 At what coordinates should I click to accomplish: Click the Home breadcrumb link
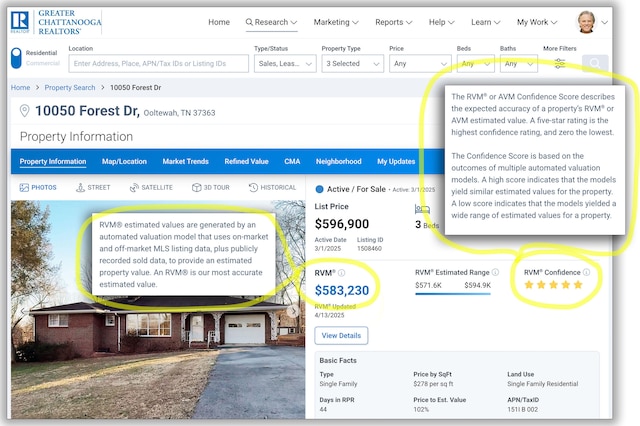(x=20, y=88)
